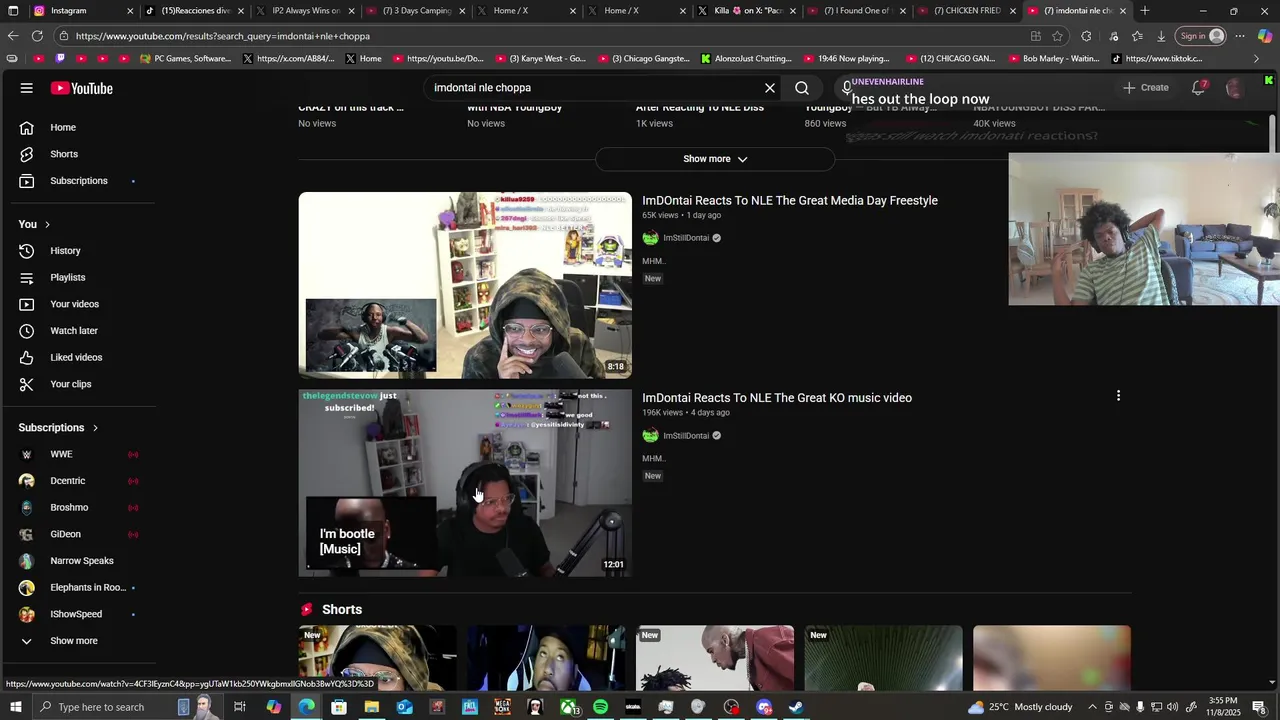Open ImStillDontai channel under Media Day Freestyle video
Viewport: 1280px width, 720px height.
tap(686, 238)
